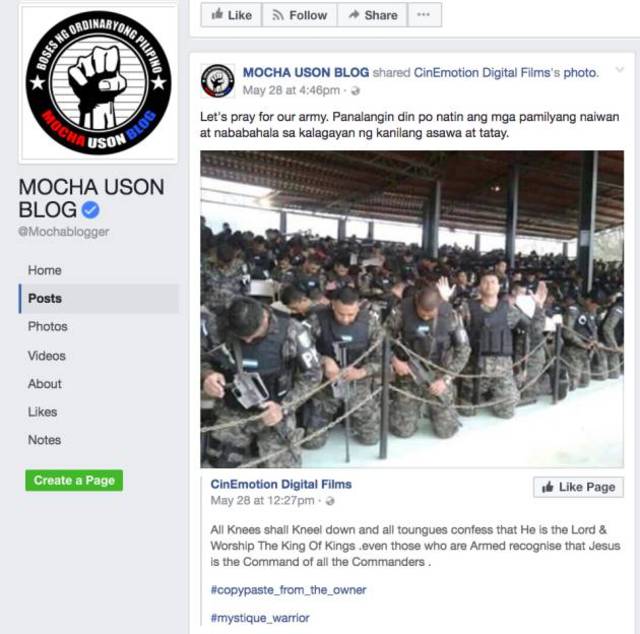Open the Home section
The height and width of the screenshot is (634, 640).
pyautogui.click(x=44, y=270)
